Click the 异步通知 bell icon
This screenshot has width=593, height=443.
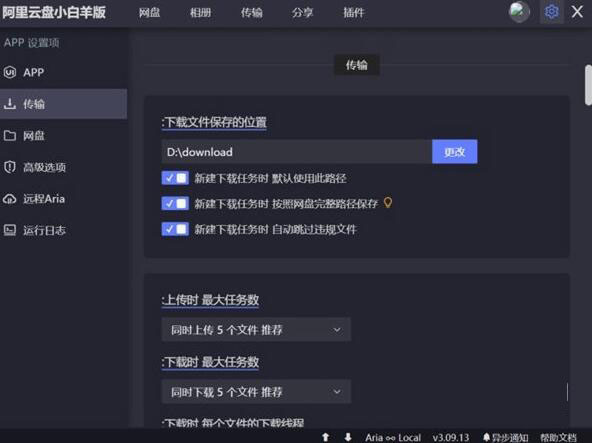tap(486, 437)
